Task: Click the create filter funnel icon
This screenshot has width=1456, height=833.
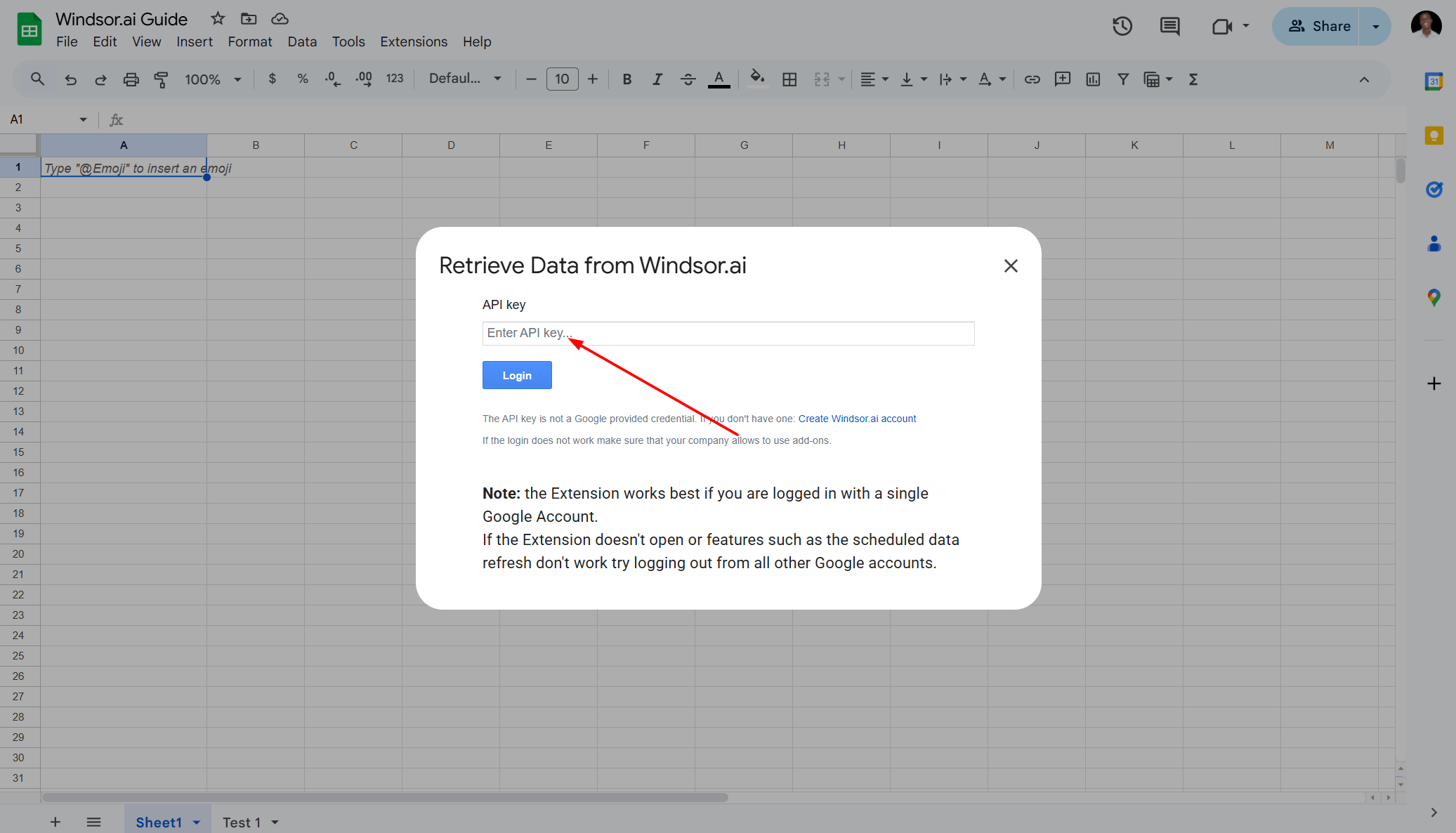Action: (x=1123, y=79)
